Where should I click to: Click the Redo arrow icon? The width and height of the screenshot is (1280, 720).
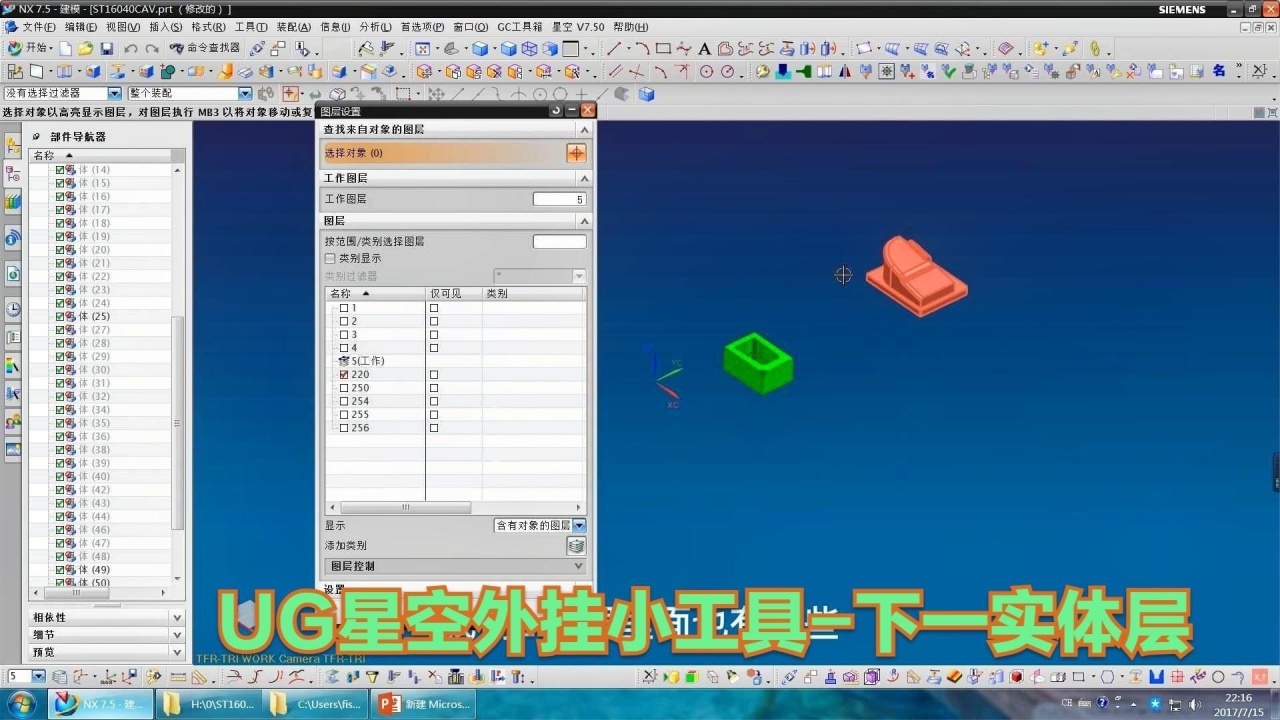152,48
